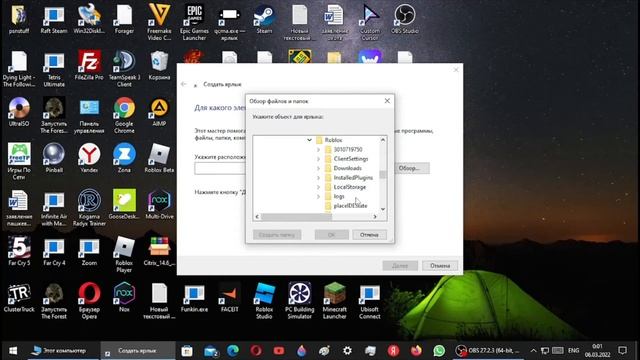The image size is (640, 360).
Task: Switch to Создать ярлык taskbar window
Action: point(138,351)
